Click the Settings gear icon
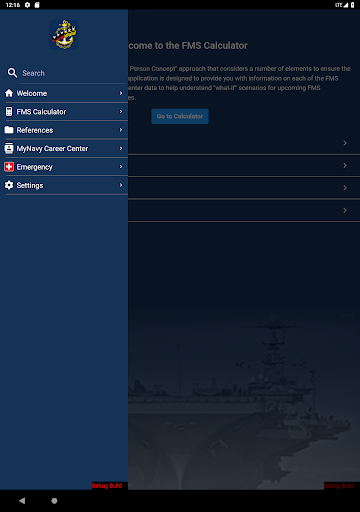This screenshot has height=512, width=360. (9, 185)
